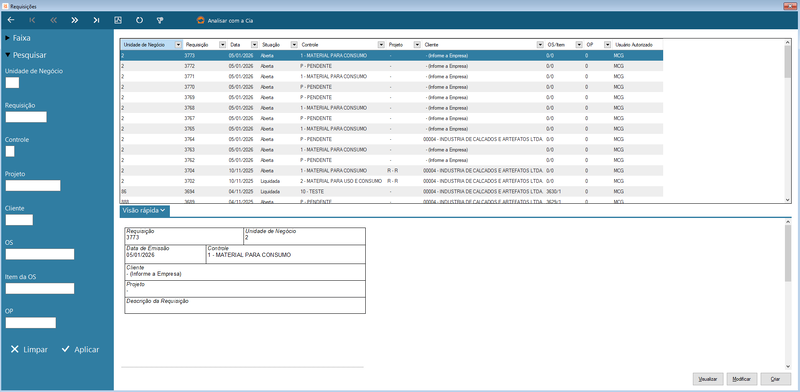Click the Projeto search field

click(33, 185)
